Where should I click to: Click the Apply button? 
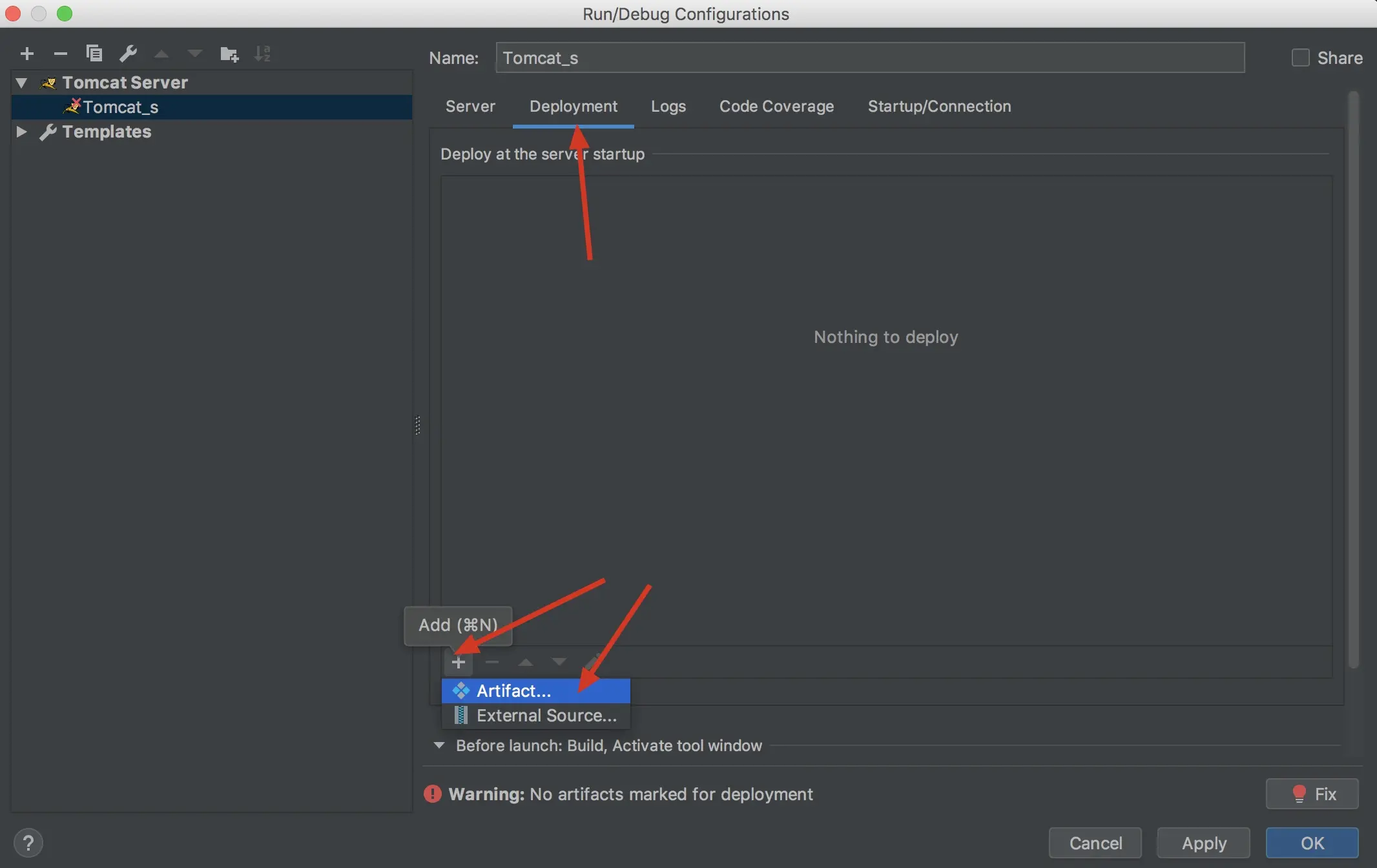tap(1203, 843)
